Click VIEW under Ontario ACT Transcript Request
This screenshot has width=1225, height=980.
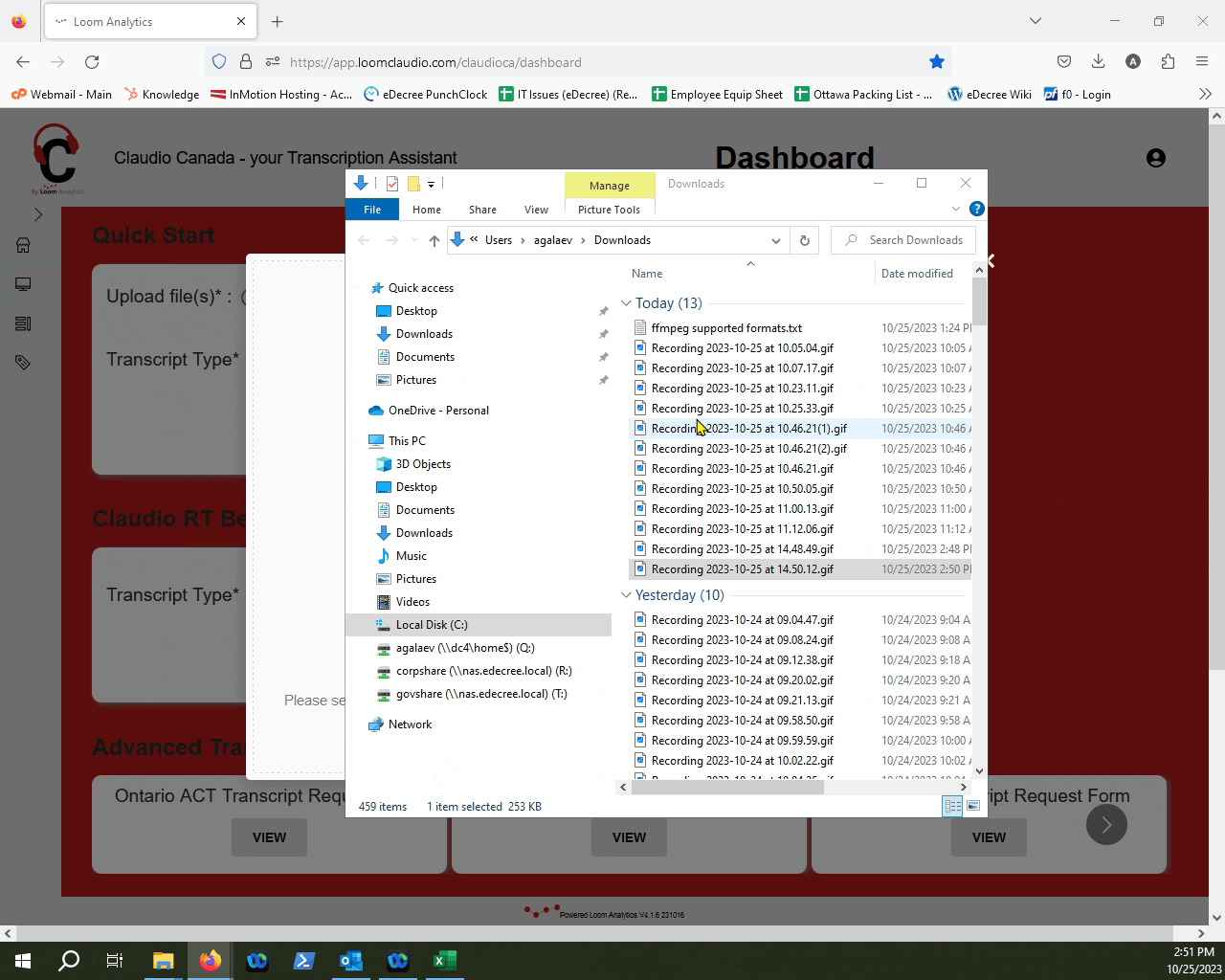click(x=269, y=837)
